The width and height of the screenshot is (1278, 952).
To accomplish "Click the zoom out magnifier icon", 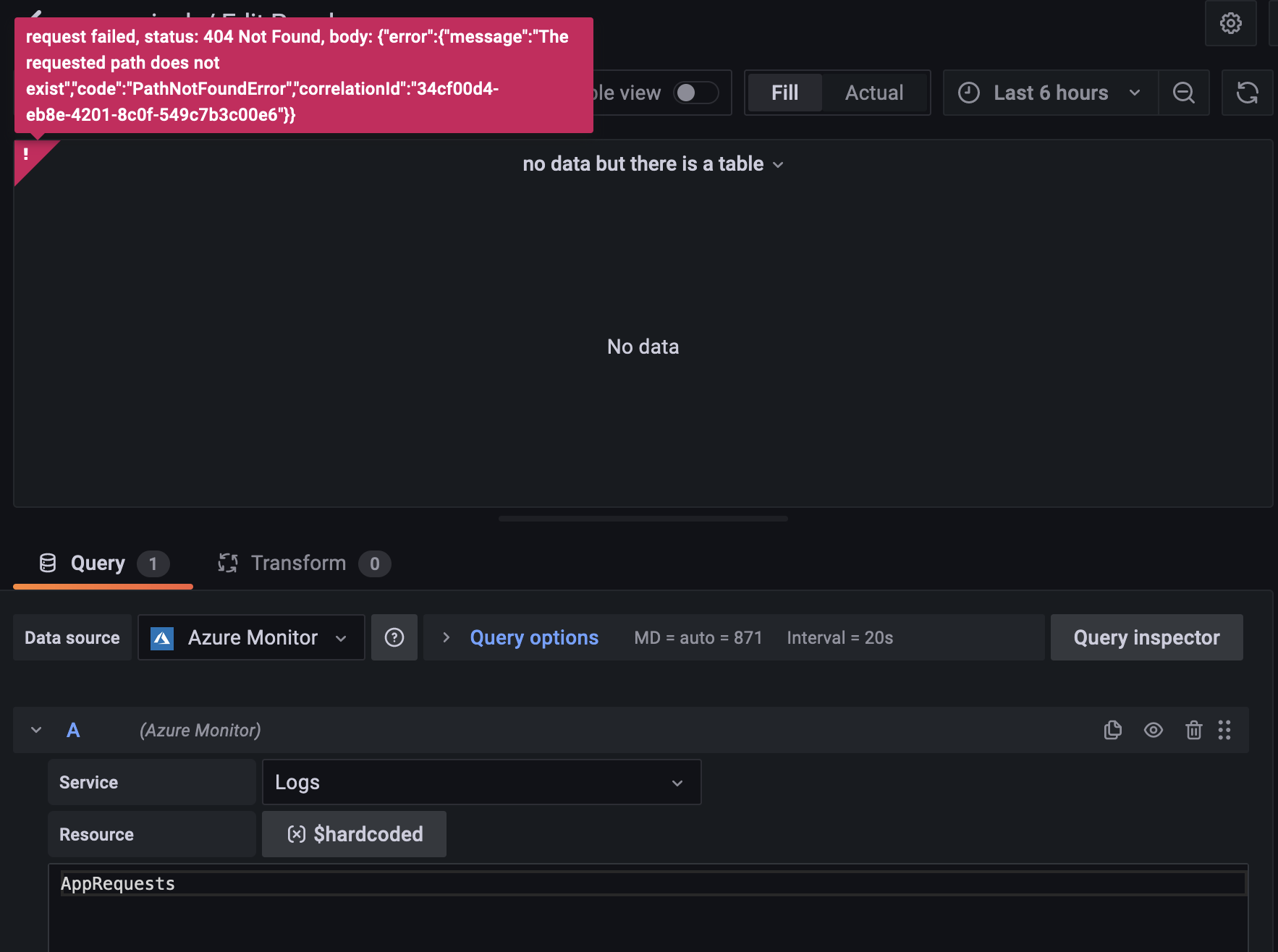I will 1184,93.
